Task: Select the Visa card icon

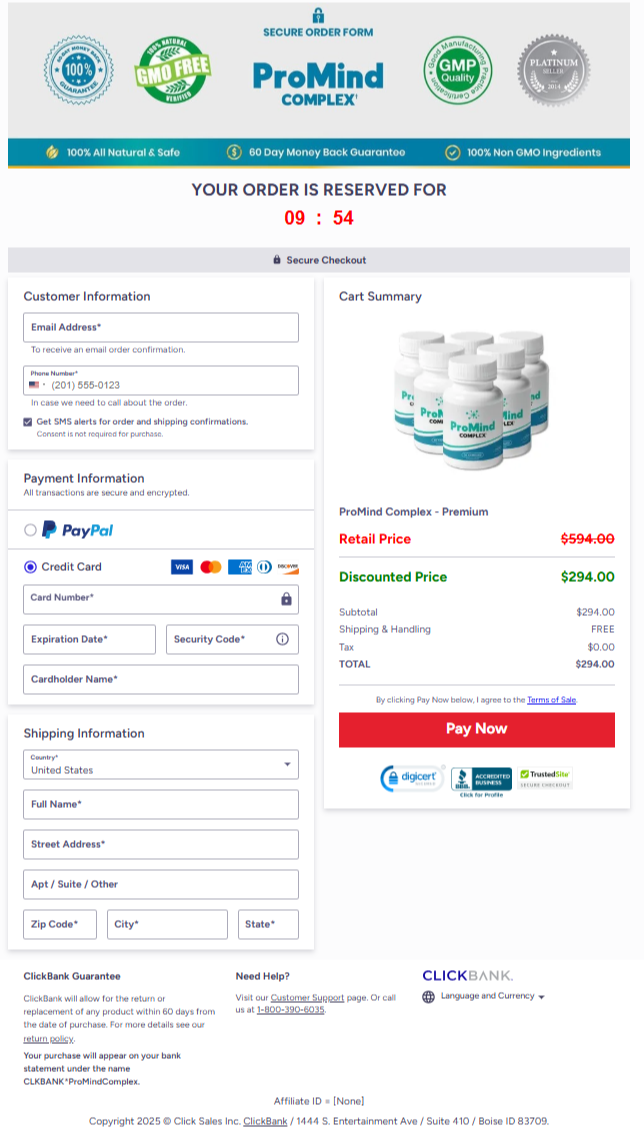Action: coord(182,567)
